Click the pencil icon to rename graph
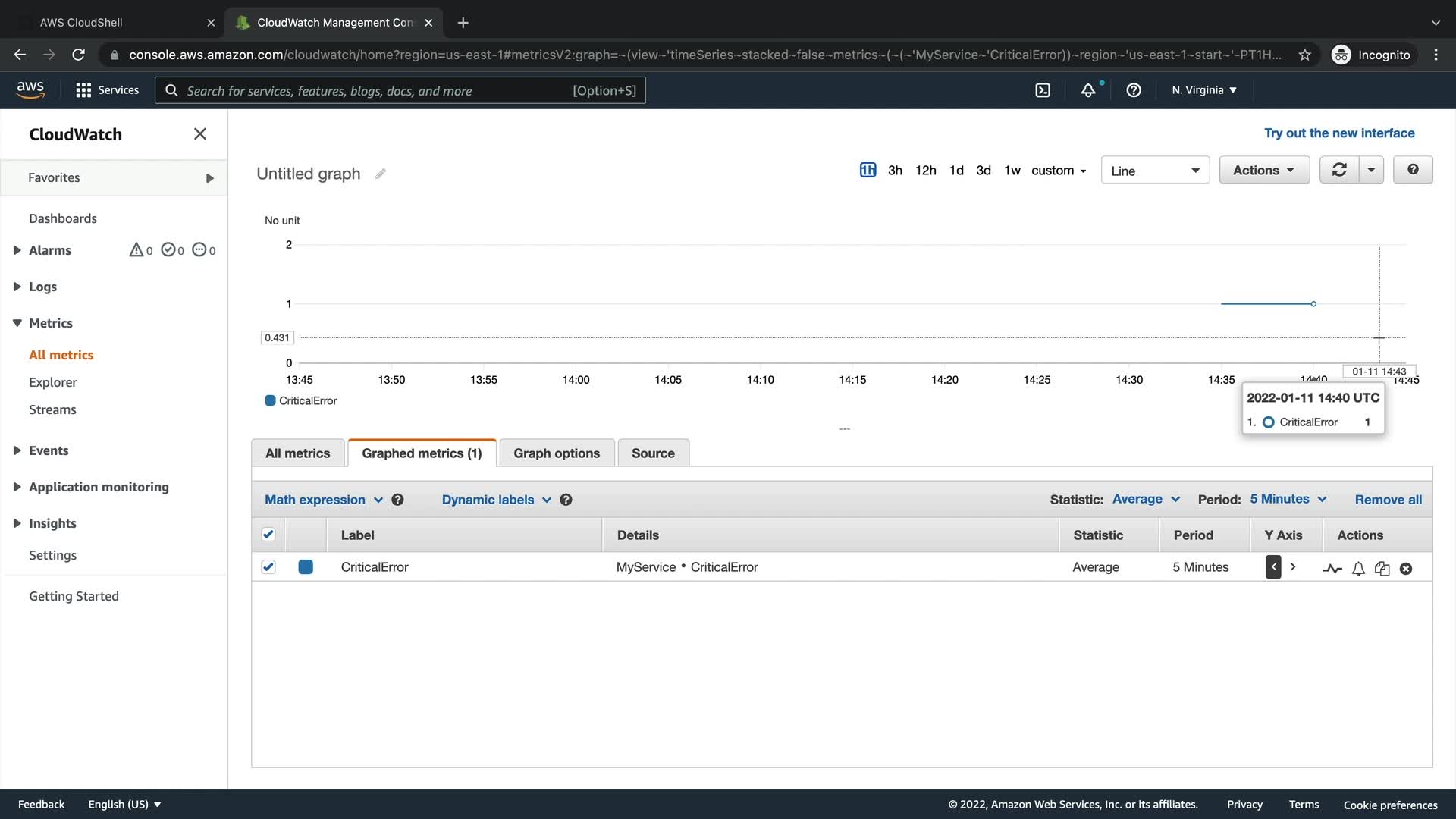The height and width of the screenshot is (819, 1456). click(381, 174)
